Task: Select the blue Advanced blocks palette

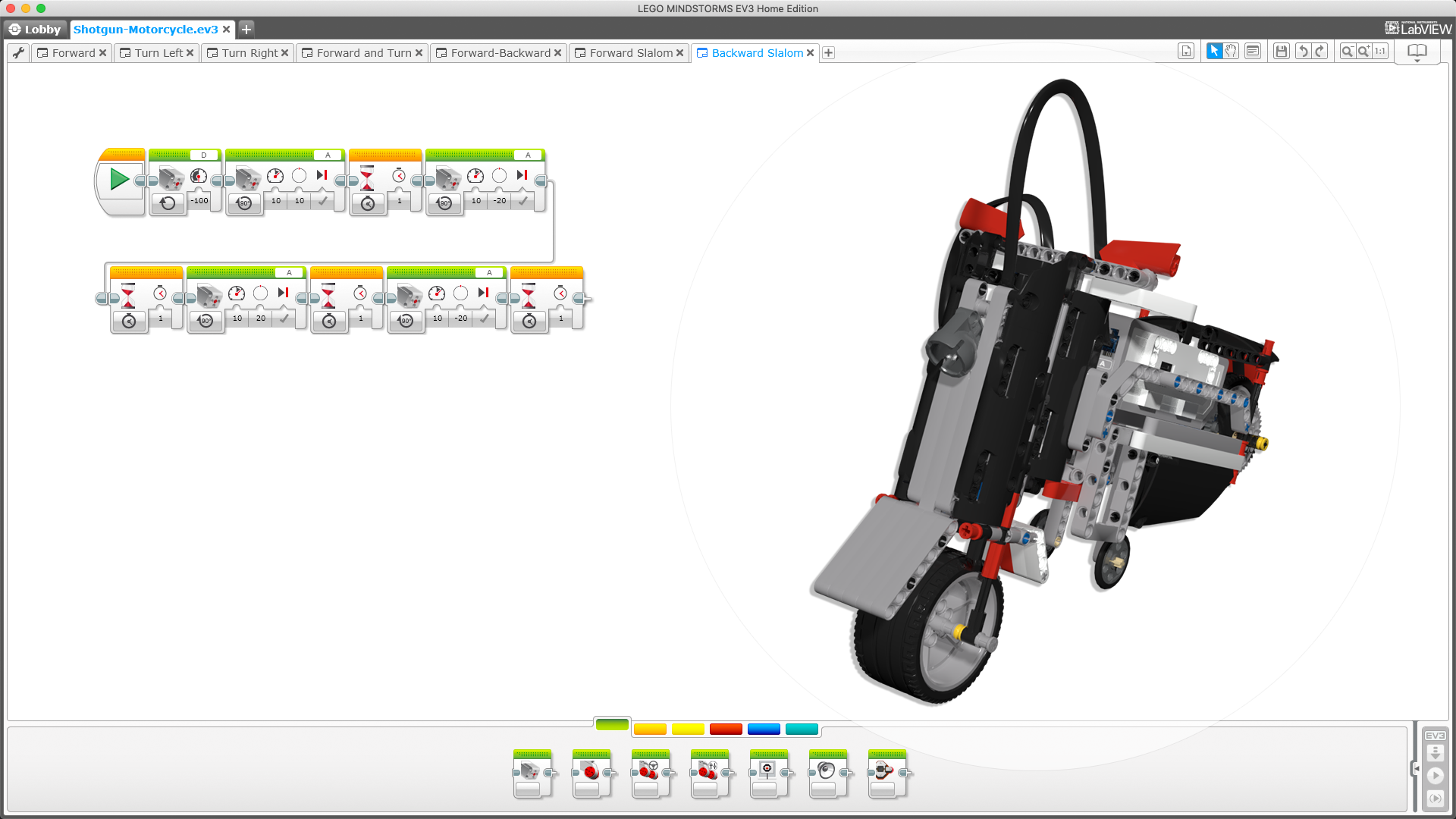Action: pos(764,729)
